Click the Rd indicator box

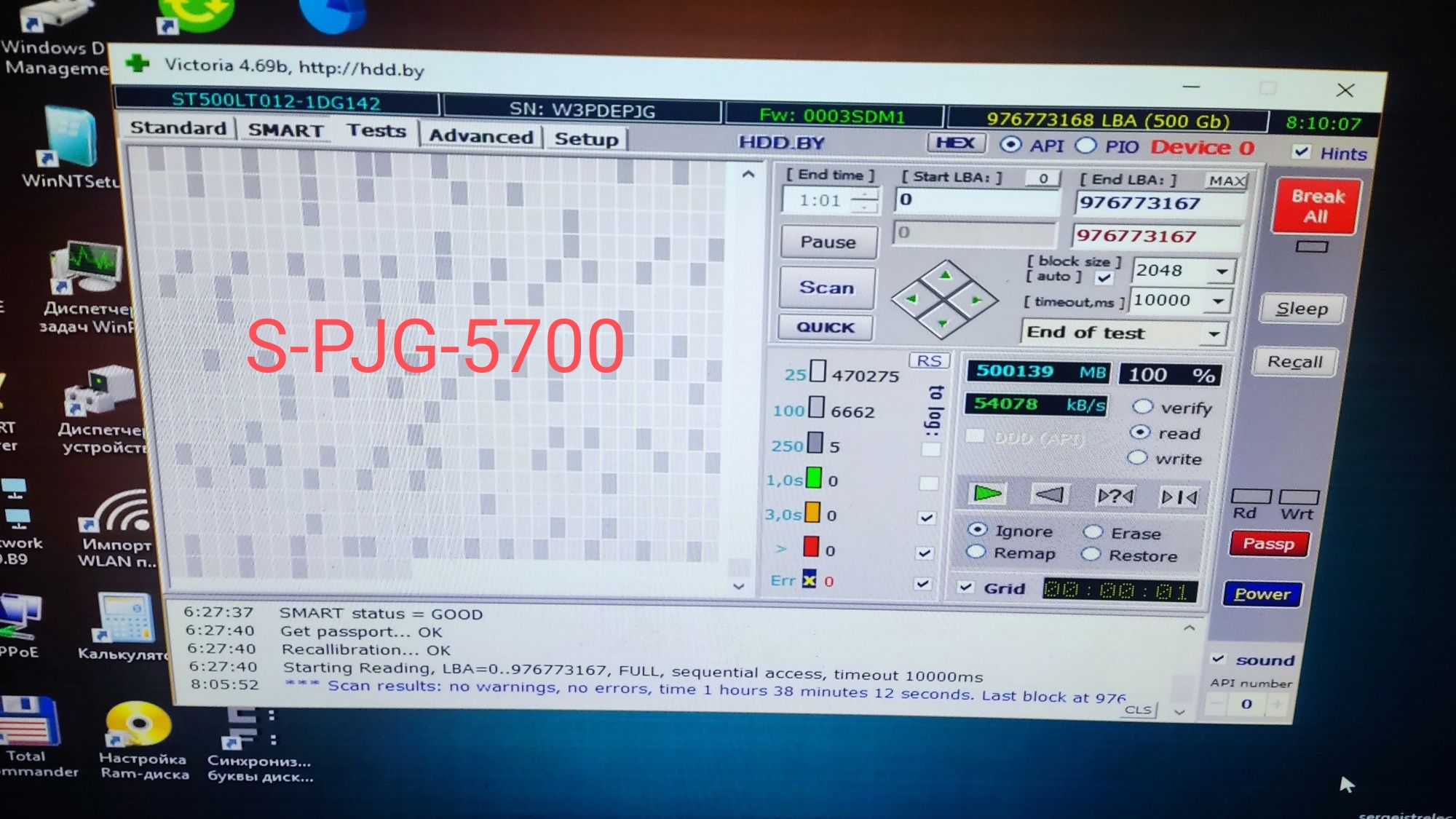click(1251, 496)
